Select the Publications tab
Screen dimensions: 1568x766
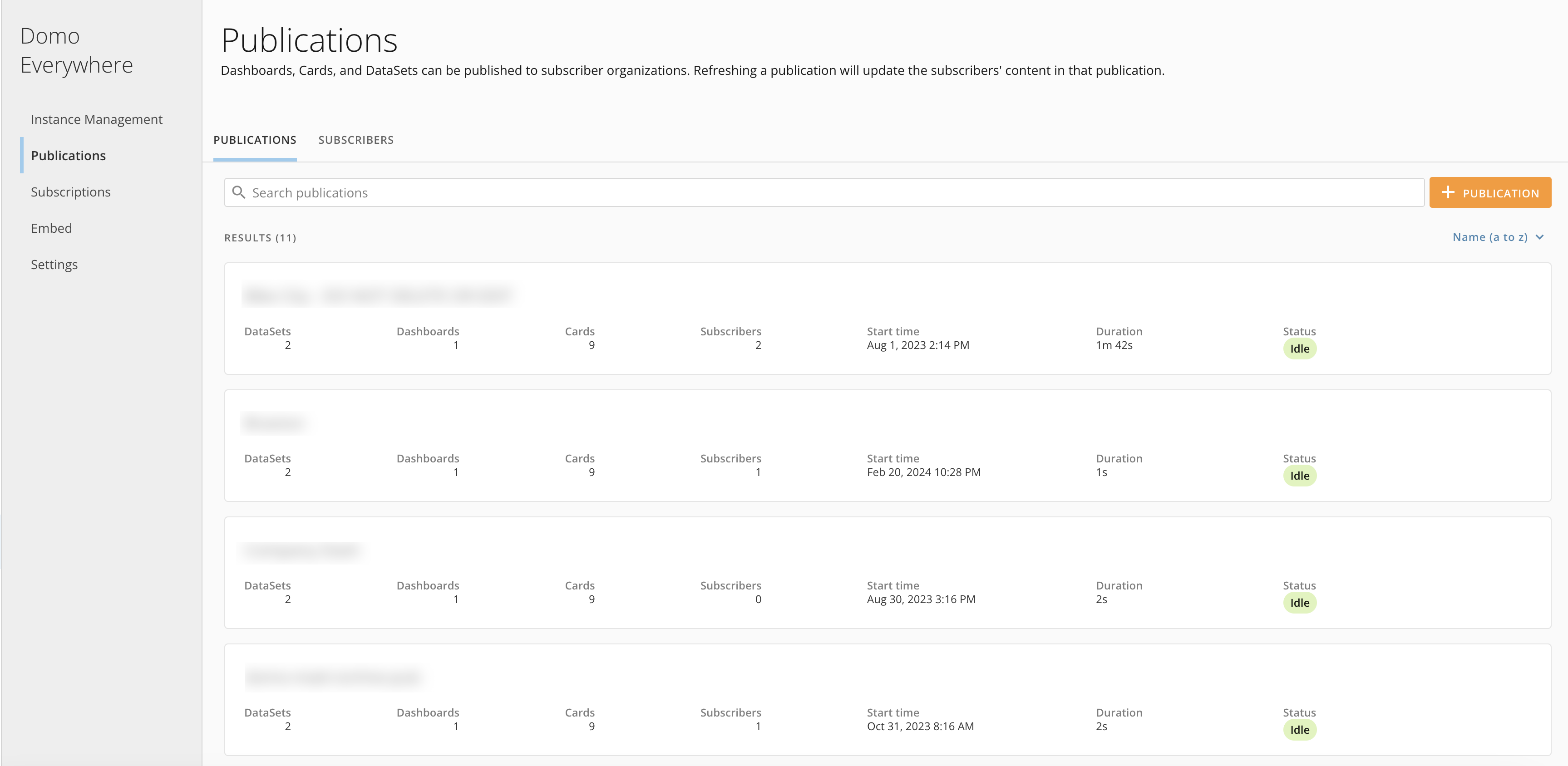(x=255, y=140)
